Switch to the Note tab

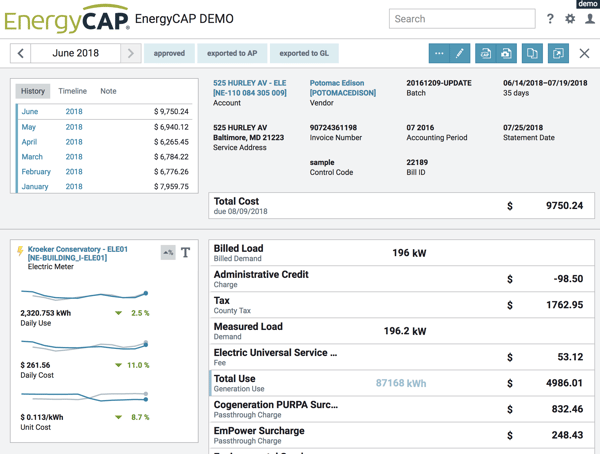(x=108, y=91)
